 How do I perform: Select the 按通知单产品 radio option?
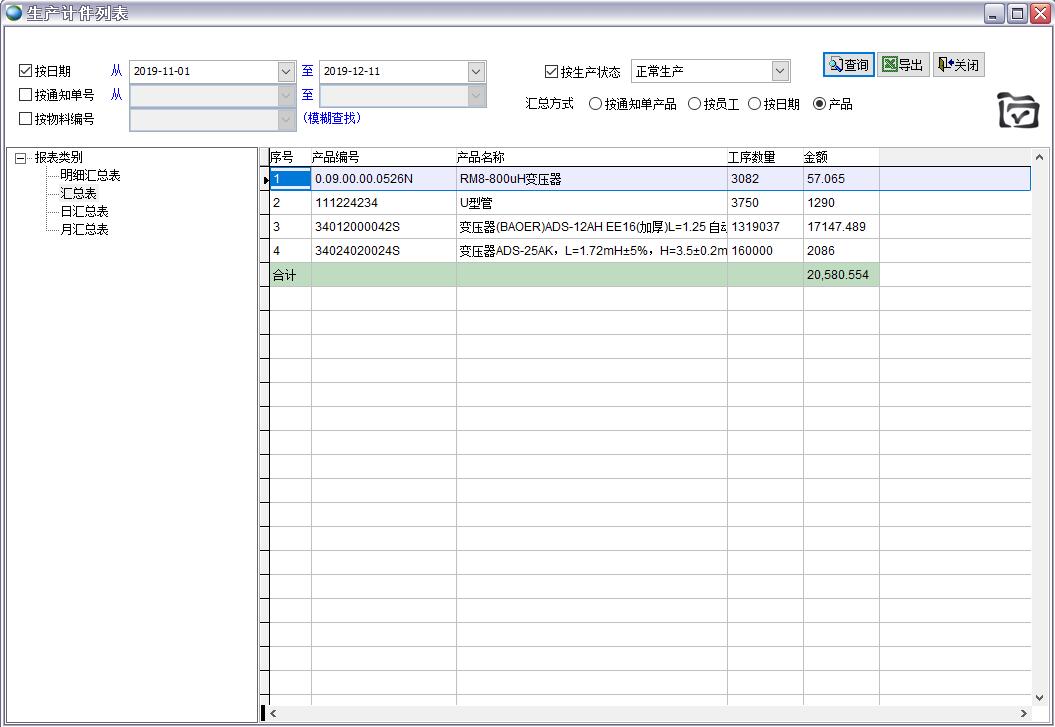(596, 104)
